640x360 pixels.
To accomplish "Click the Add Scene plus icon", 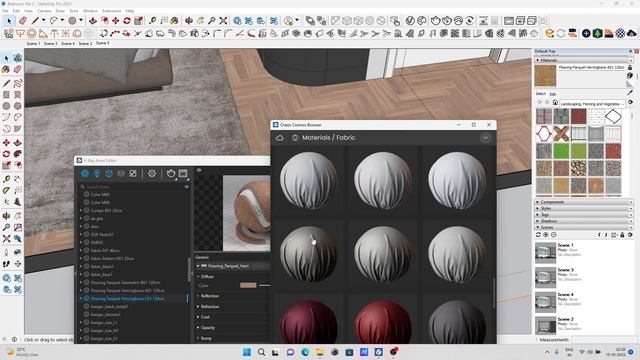I will (546, 235).
